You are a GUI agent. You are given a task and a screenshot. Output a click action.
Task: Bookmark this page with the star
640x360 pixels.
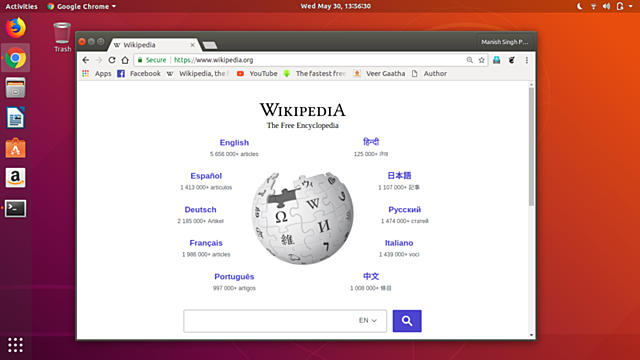pos(482,60)
